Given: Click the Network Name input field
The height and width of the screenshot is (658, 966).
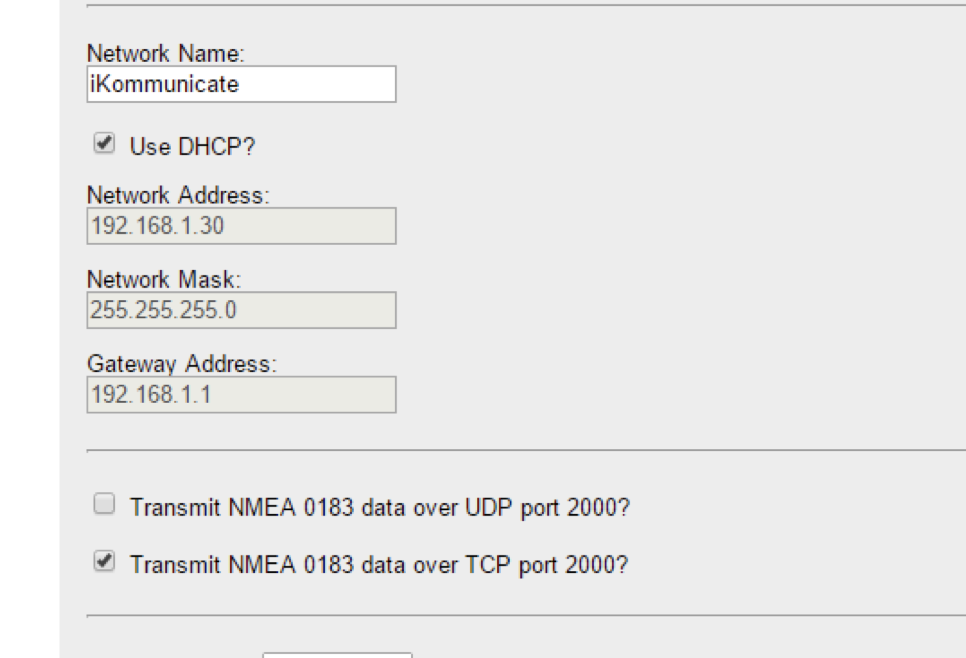Looking at the screenshot, I should [241, 84].
